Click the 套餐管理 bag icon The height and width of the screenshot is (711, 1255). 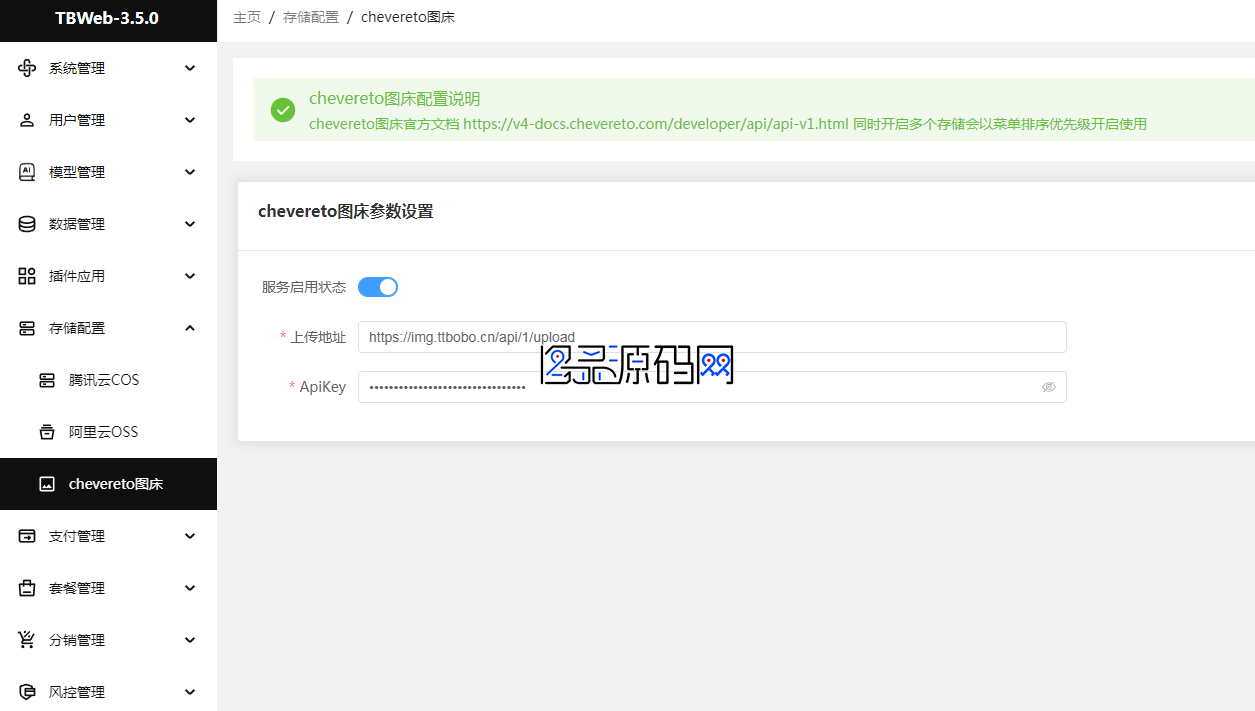27,588
